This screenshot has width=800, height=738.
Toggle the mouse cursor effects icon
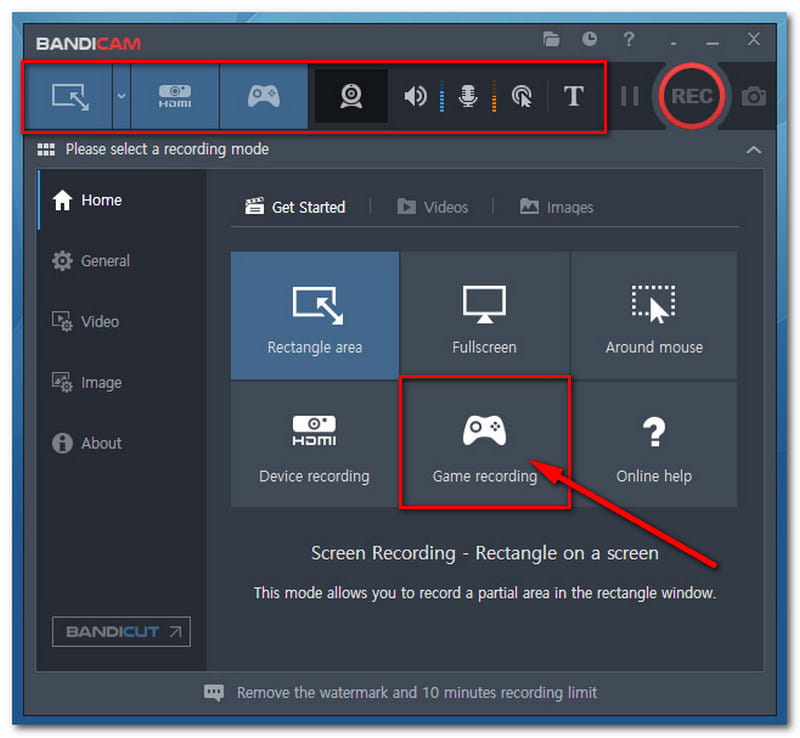point(521,97)
